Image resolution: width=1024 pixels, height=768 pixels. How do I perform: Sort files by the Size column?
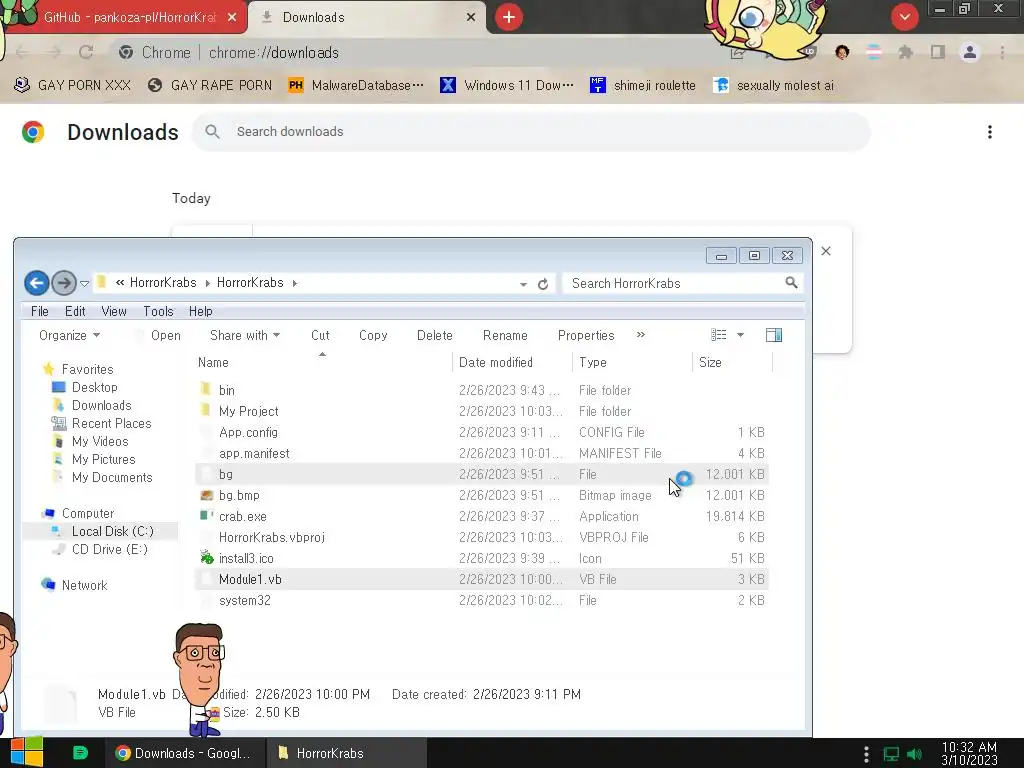pyautogui.click(x=732, y=362)
